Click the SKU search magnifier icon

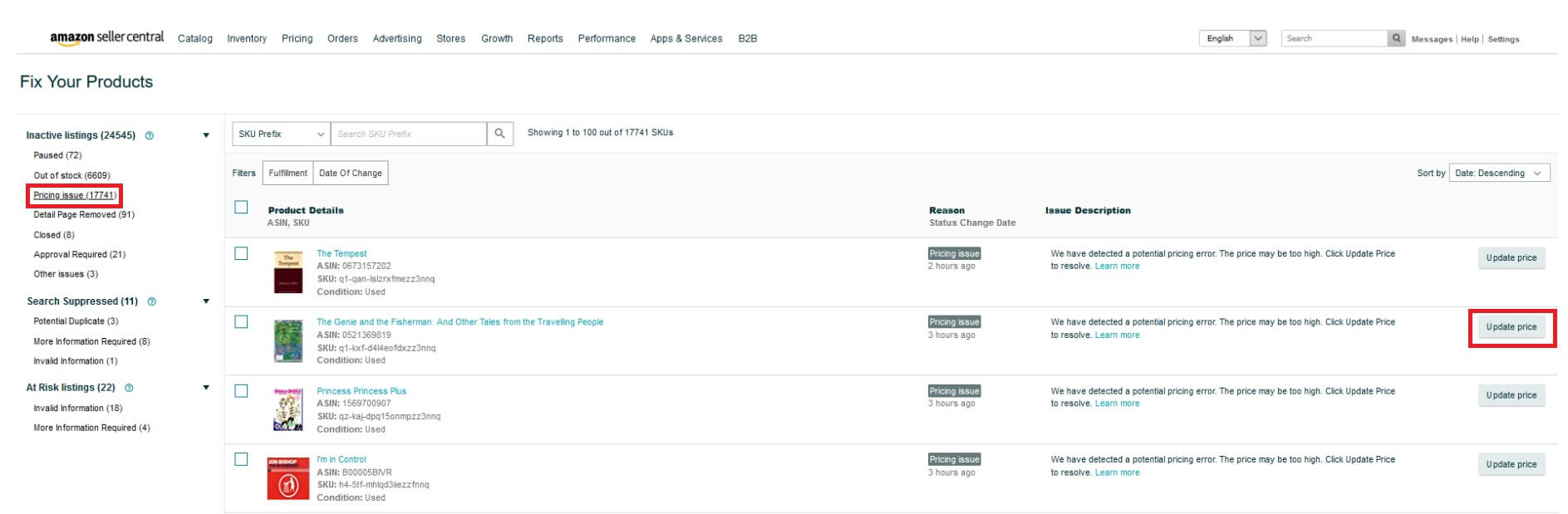tap(499, 134)
